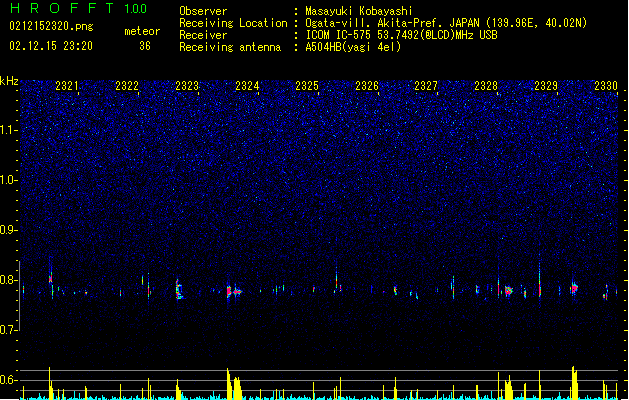Click the 2325 time marker
Image resolution: width=629 pixels, height=400 pixels.
tap(307, 86)
